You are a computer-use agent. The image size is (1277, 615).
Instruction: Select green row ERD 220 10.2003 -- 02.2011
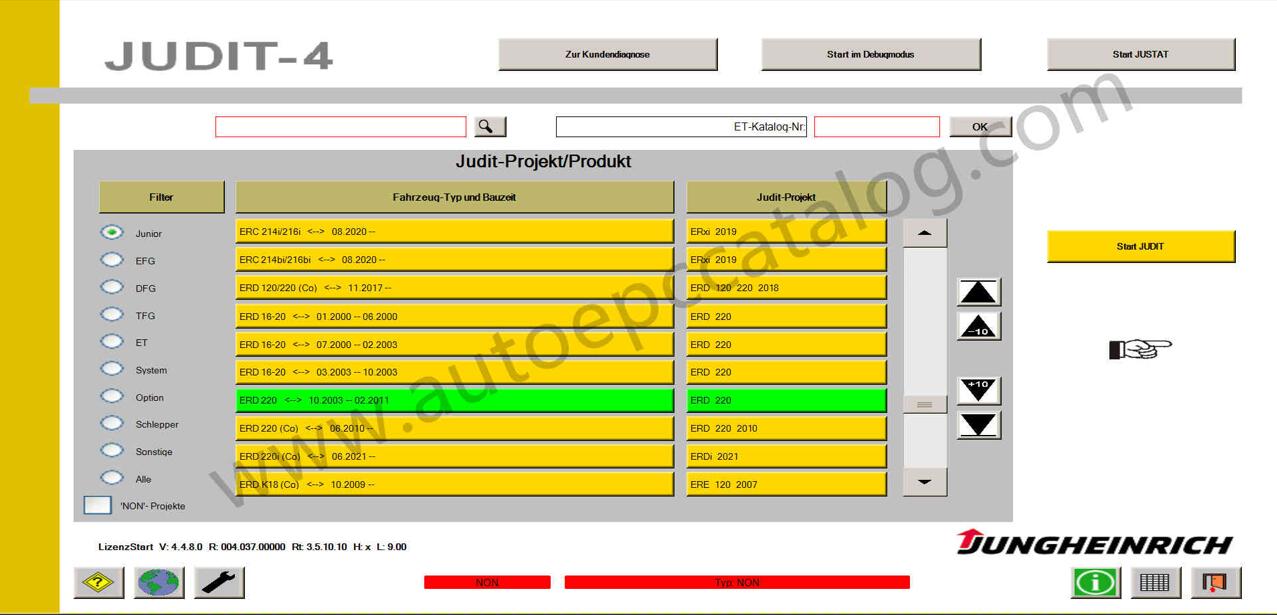pos(455,400)
